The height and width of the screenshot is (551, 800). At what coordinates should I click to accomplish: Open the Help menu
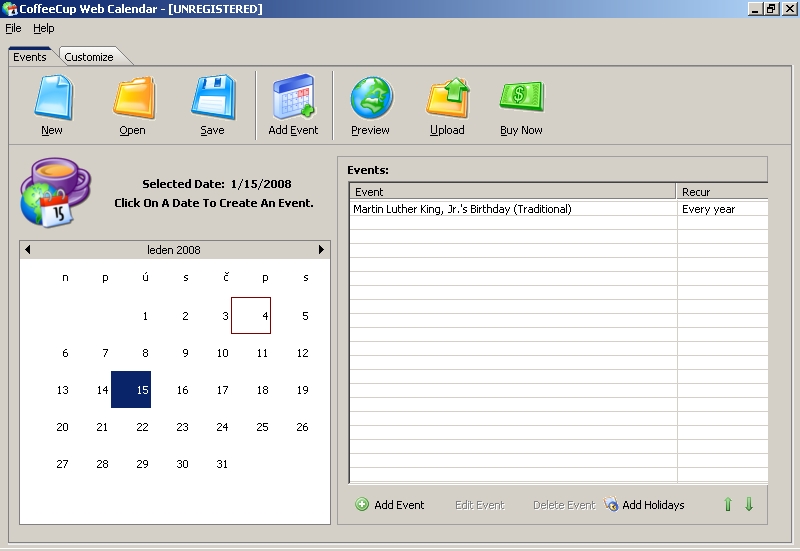coord(44,29)
